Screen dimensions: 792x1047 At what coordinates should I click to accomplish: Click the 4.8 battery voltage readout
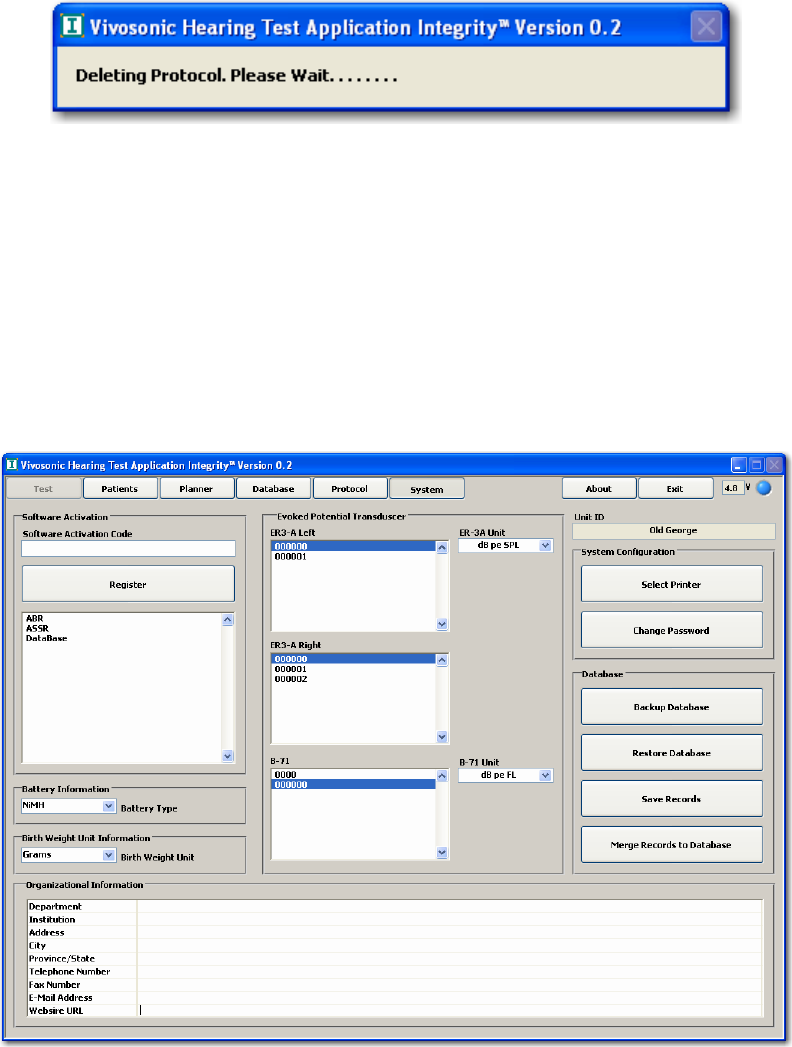[733, 488]
